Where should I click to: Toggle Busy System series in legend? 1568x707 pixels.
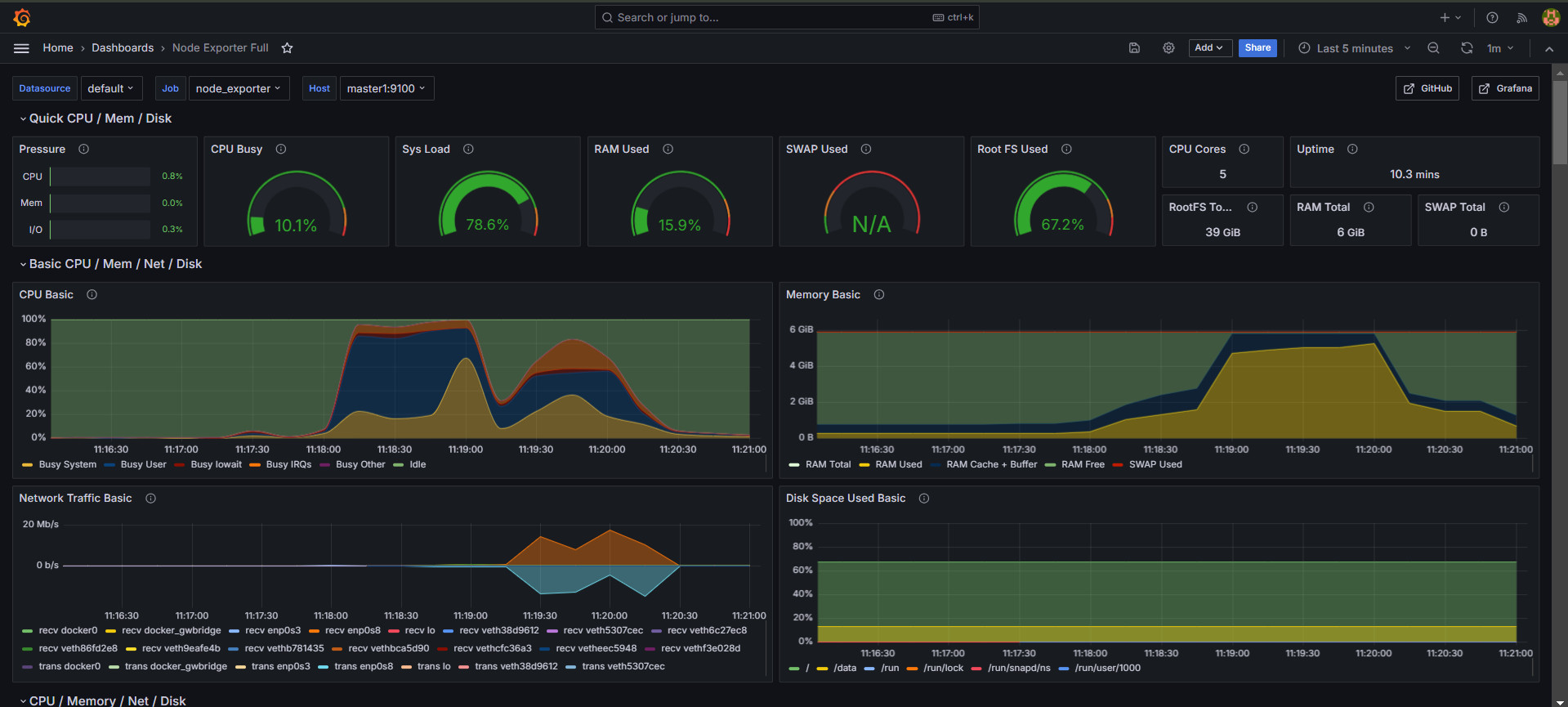point(67,464)
